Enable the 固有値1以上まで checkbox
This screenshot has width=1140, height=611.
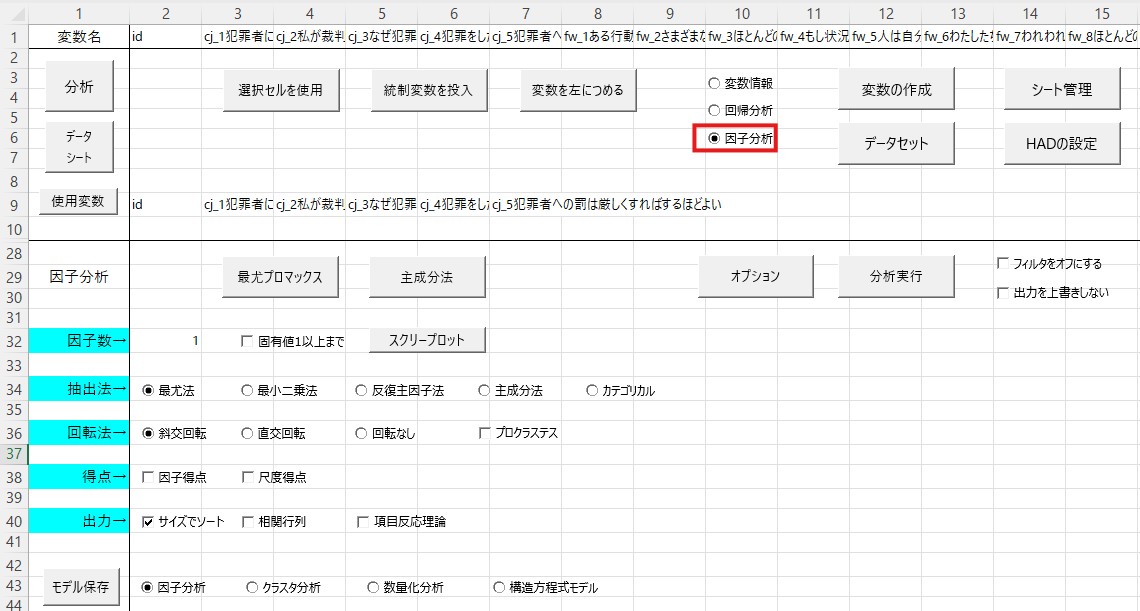[248, 342]
